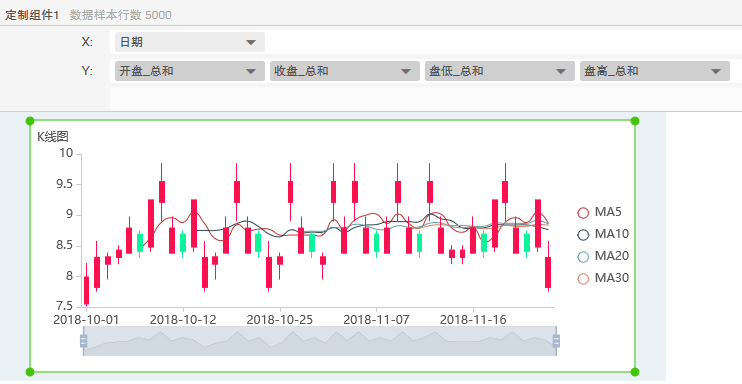Select the bottom-right green resize handle

(635, 372)
